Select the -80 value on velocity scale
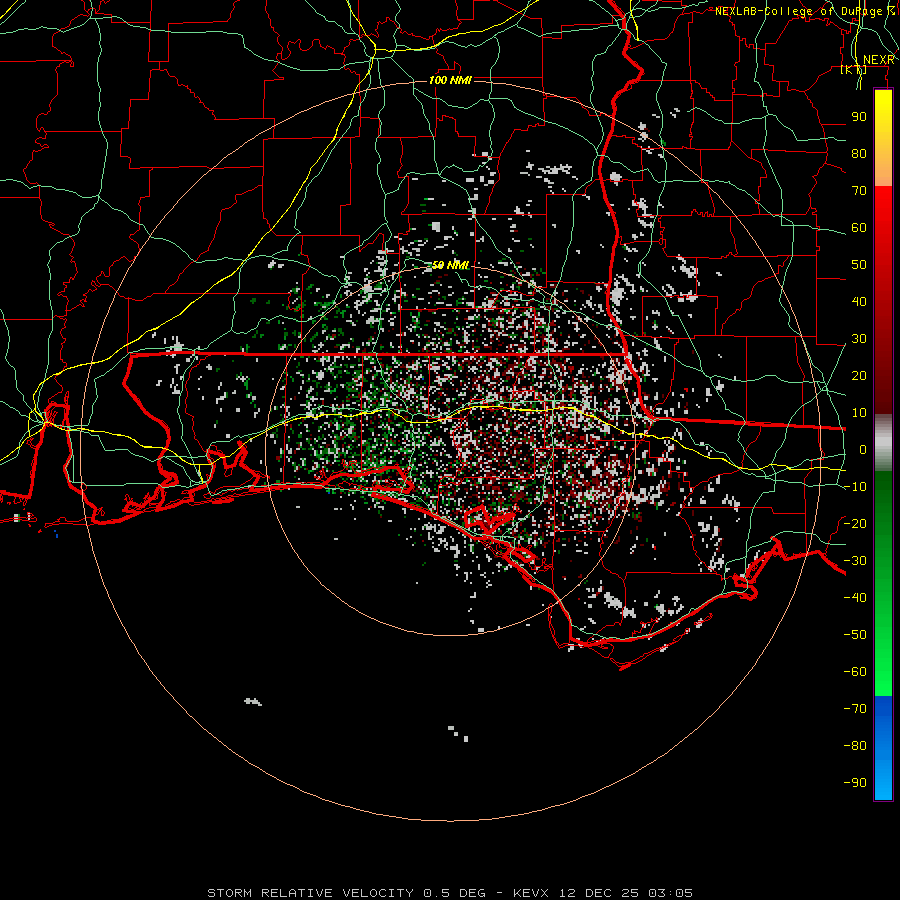The image size is (900, 900). pyautogui.click(x=855, y=746)
